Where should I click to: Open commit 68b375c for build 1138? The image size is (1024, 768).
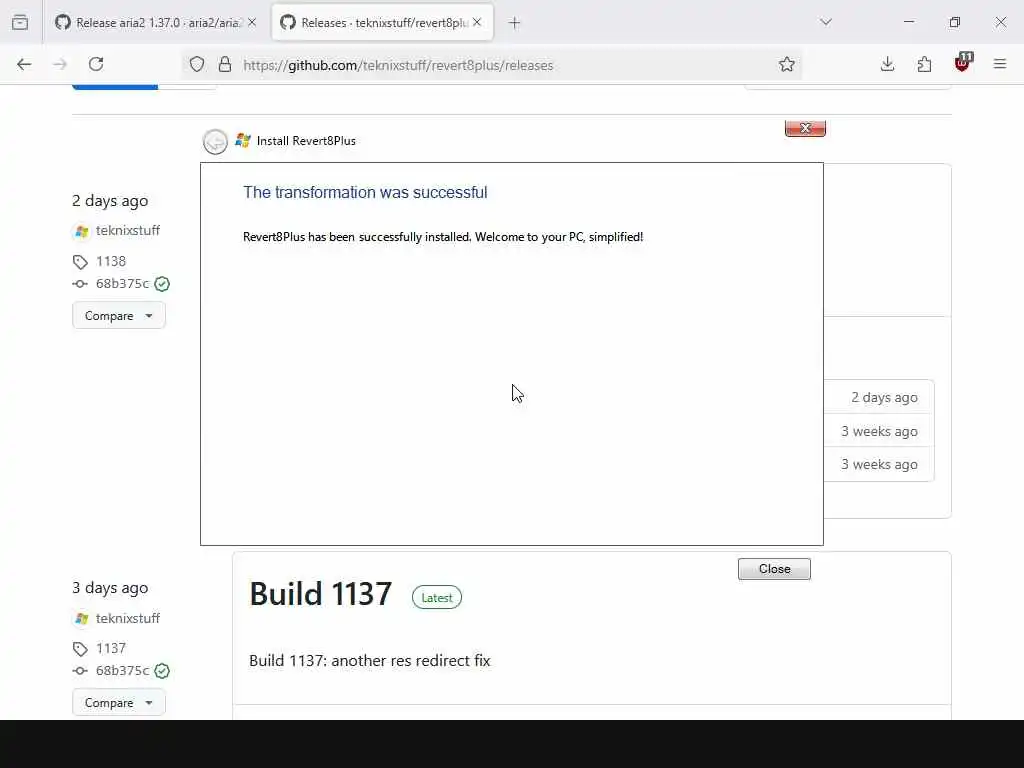pyautogui.click(x=122, y=284)
